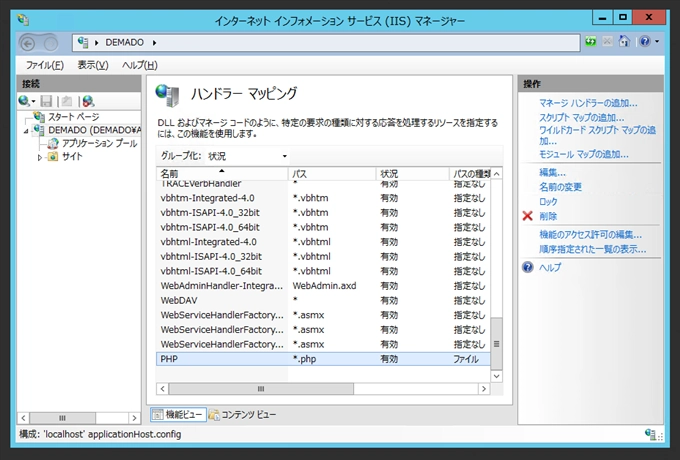Click the red X icon beside 削除
680x460 pixels.
point(527,216)
